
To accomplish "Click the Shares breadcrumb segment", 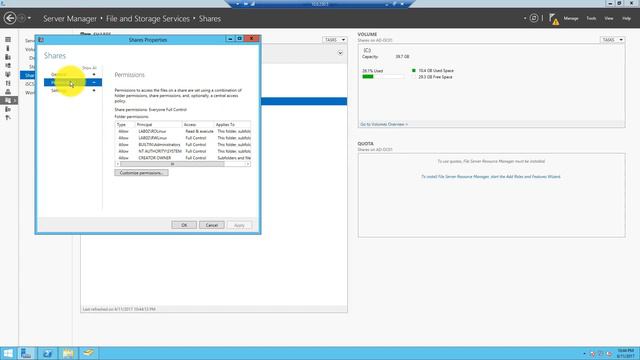I will [x=210, y=19].
